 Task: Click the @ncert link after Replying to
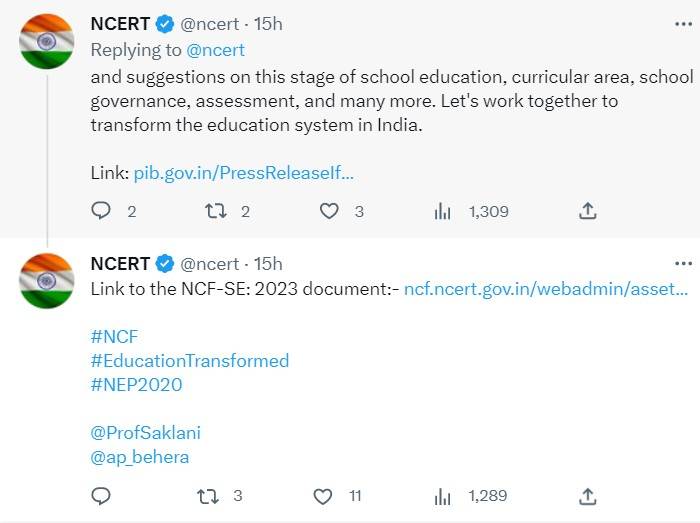click(214, 49)
